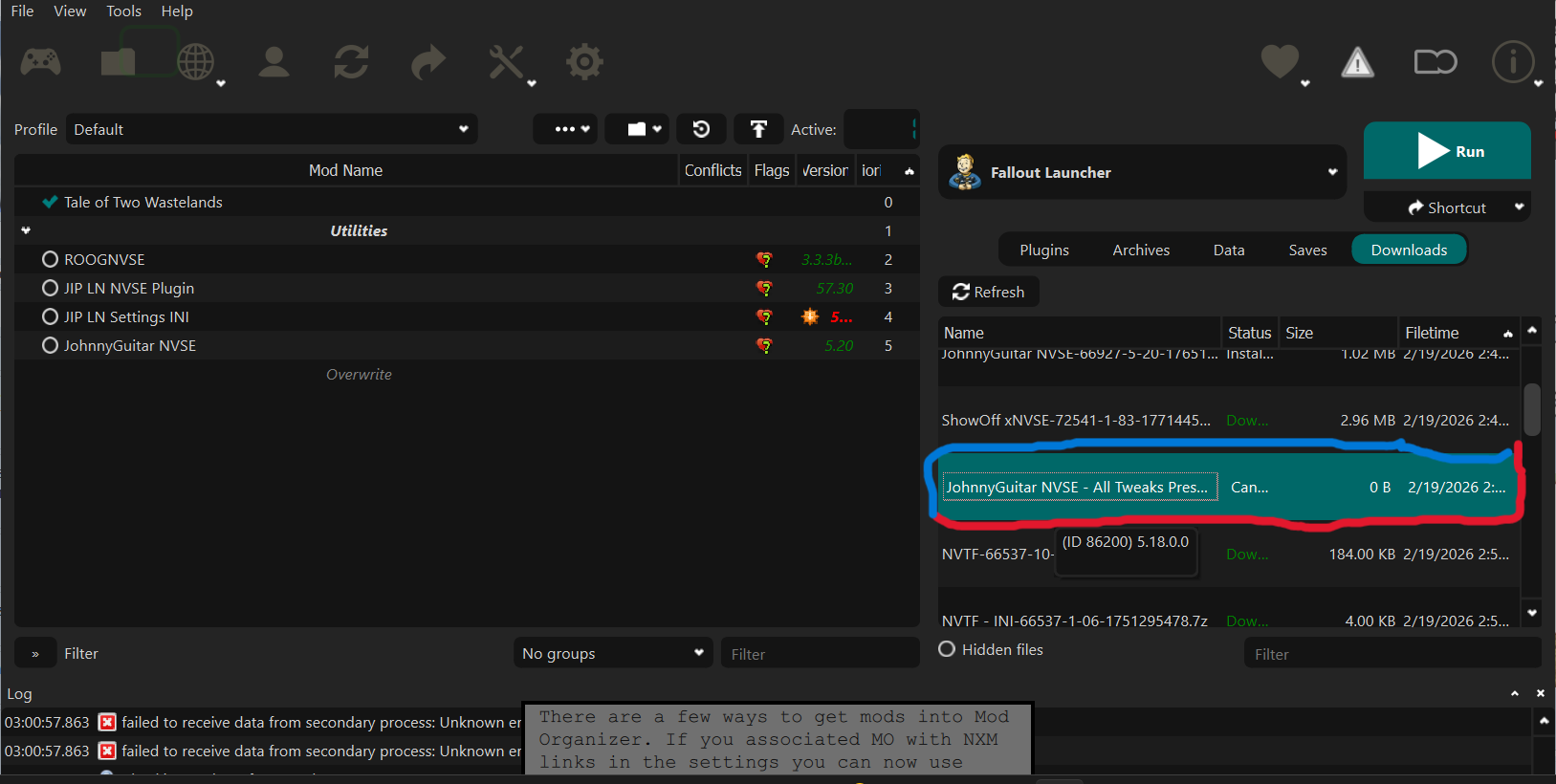The width and height of the screenshot is (1556, 784).
Task: Click the warning triangle notifications icon
Action: [x=1357, y=63]
